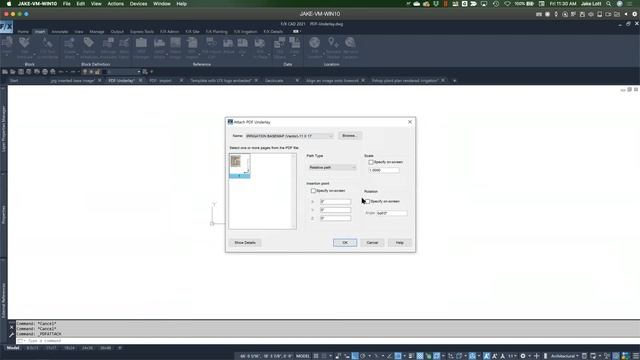The image size is (640, 360).
Task: Click the insertion point Z field
Action: [x=335, y=218]
